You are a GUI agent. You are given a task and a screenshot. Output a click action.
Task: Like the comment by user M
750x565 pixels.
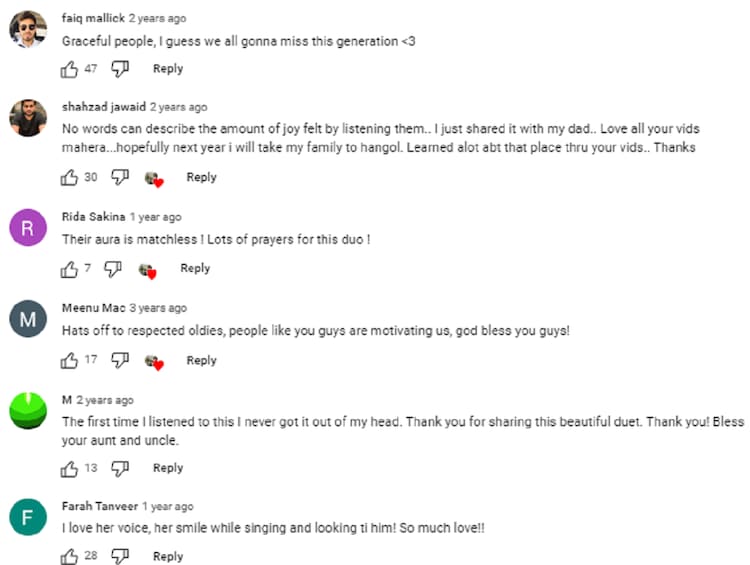click(x=69, y=468)
